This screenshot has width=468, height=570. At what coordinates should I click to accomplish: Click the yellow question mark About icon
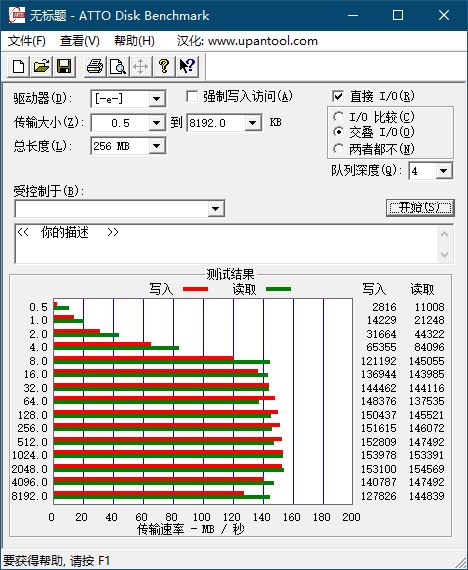(164, 67)
